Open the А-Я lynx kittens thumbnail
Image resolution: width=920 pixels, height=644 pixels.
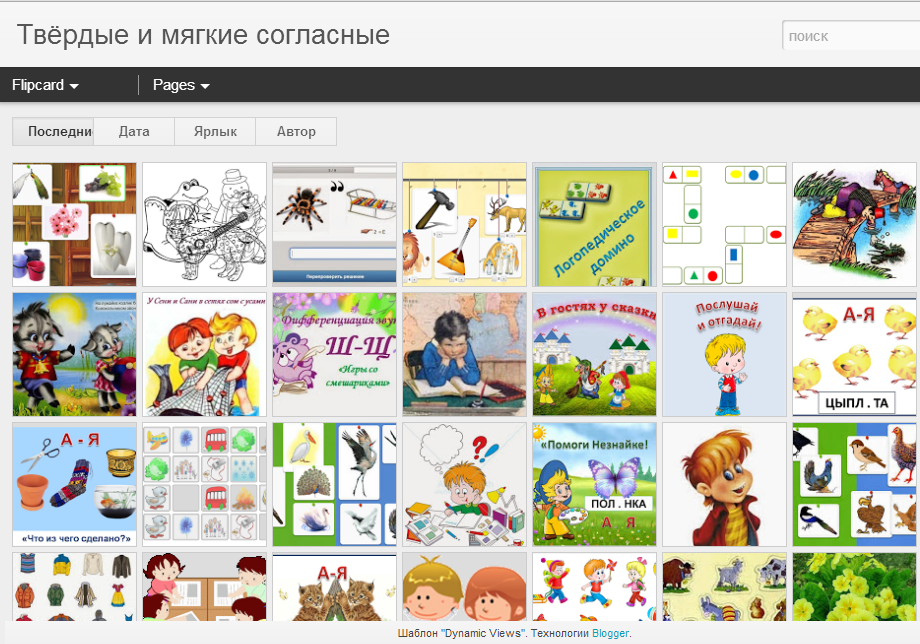point(334,587)
